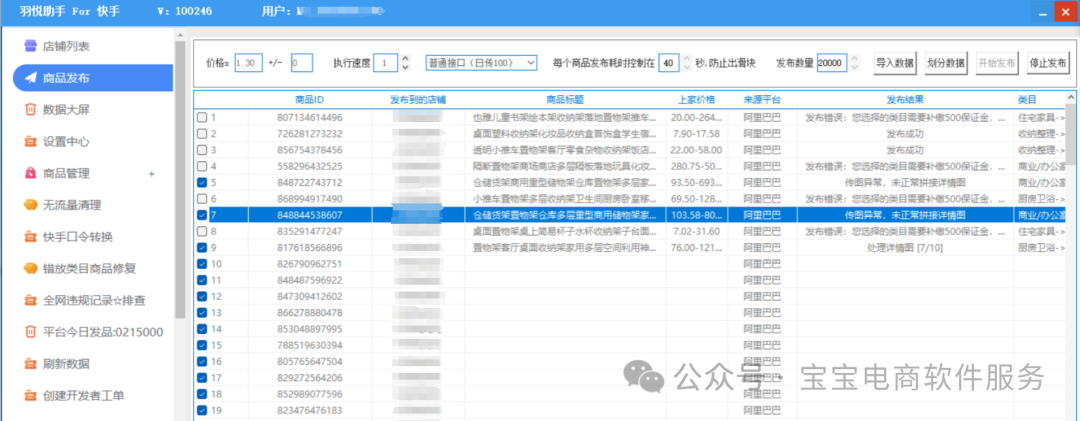Click the 发布结果 column header

[x=905, y=100]
